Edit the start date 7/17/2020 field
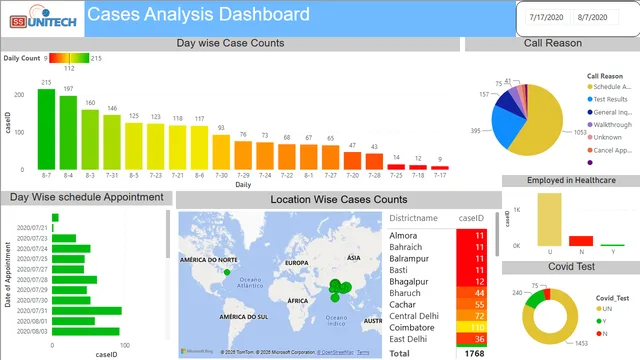The width and height of the screenshot is (640, 360). 546,17
